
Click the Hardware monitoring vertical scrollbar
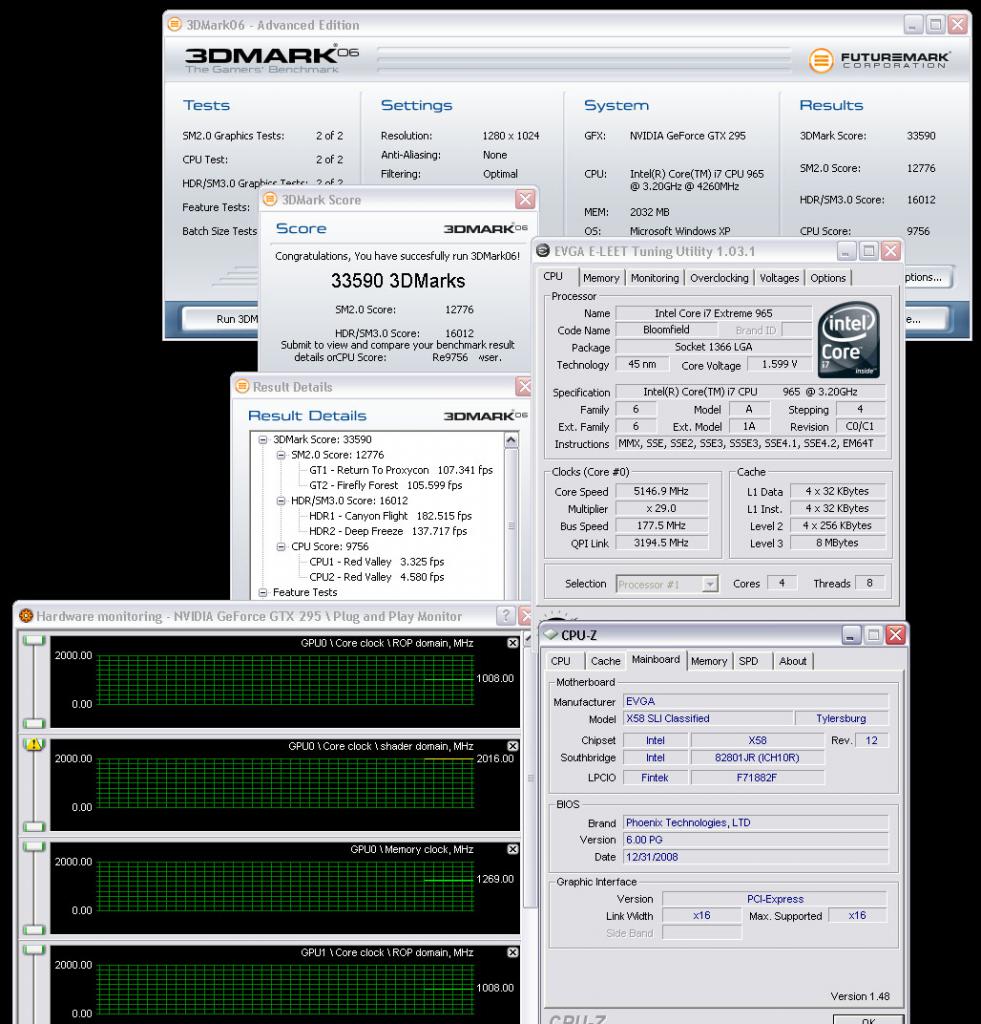(530, 777)
